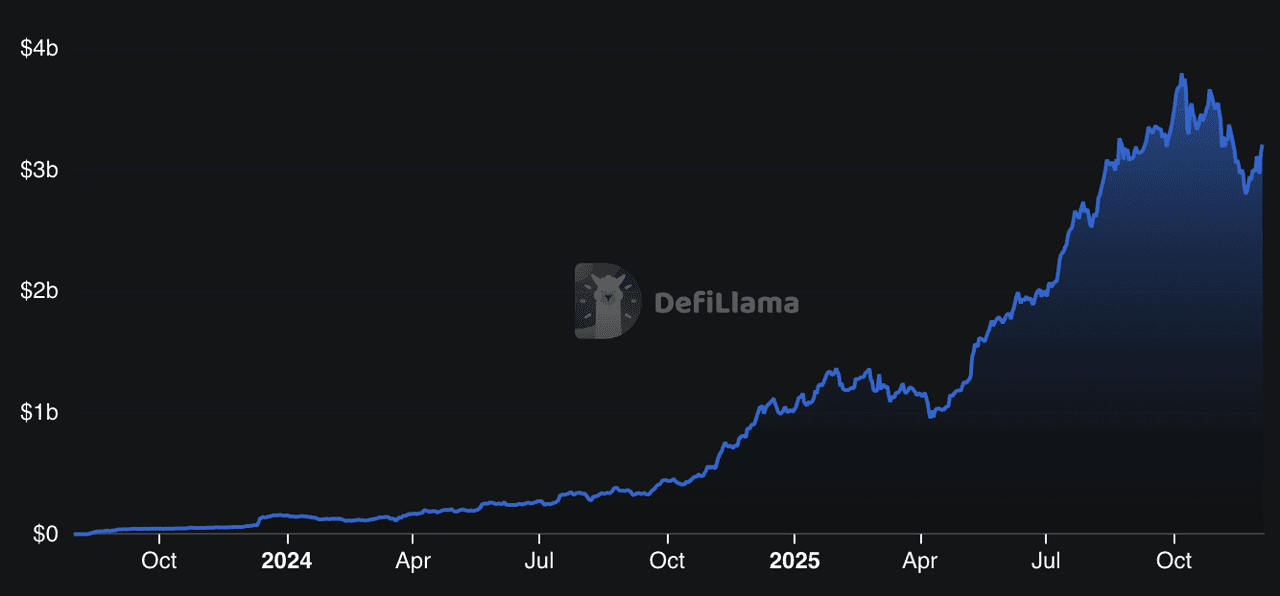Click the final Oct label after 2025

[x=1174, y=561]
